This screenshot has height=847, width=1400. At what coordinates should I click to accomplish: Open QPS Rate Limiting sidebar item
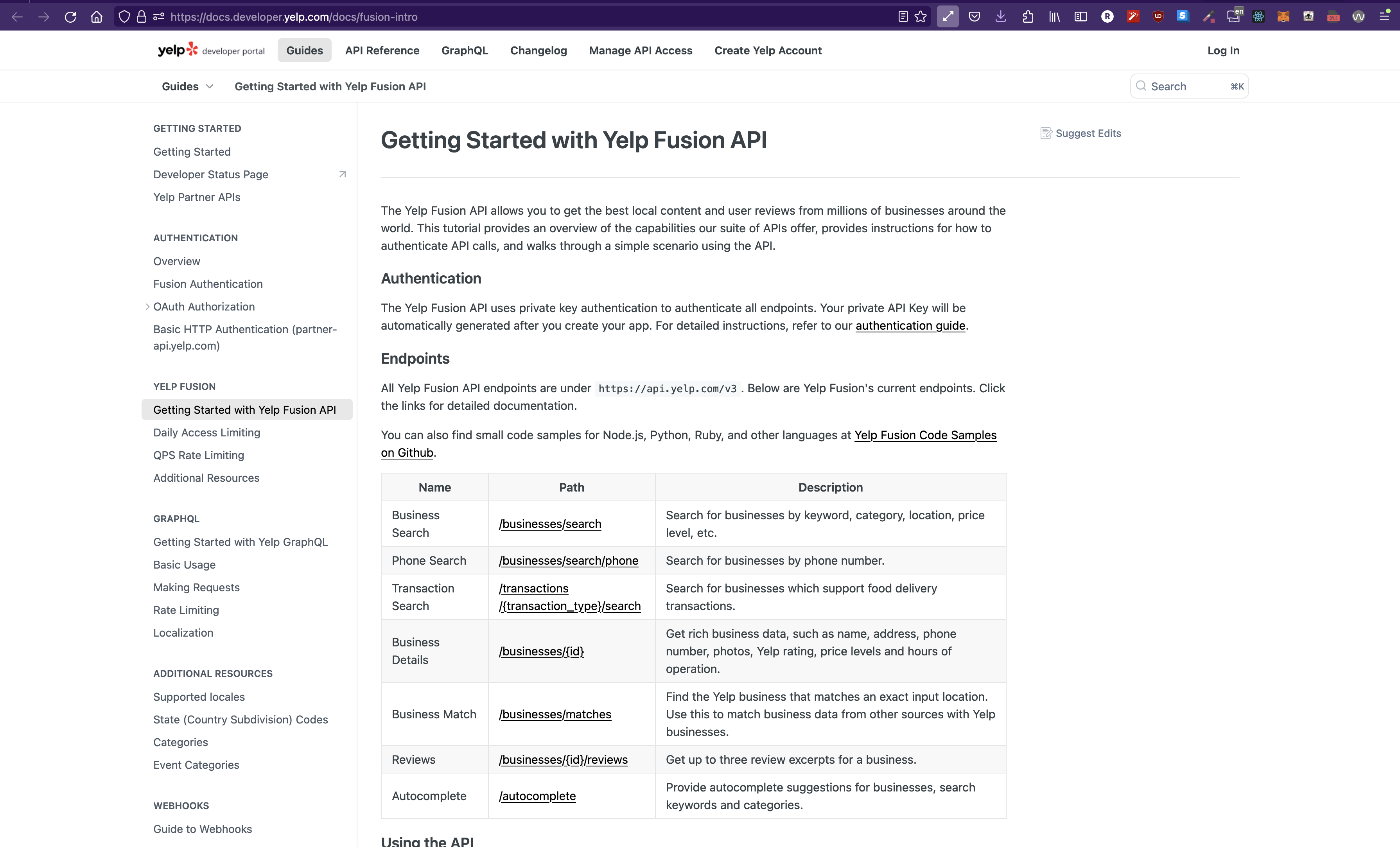click(x=199, y=455)
